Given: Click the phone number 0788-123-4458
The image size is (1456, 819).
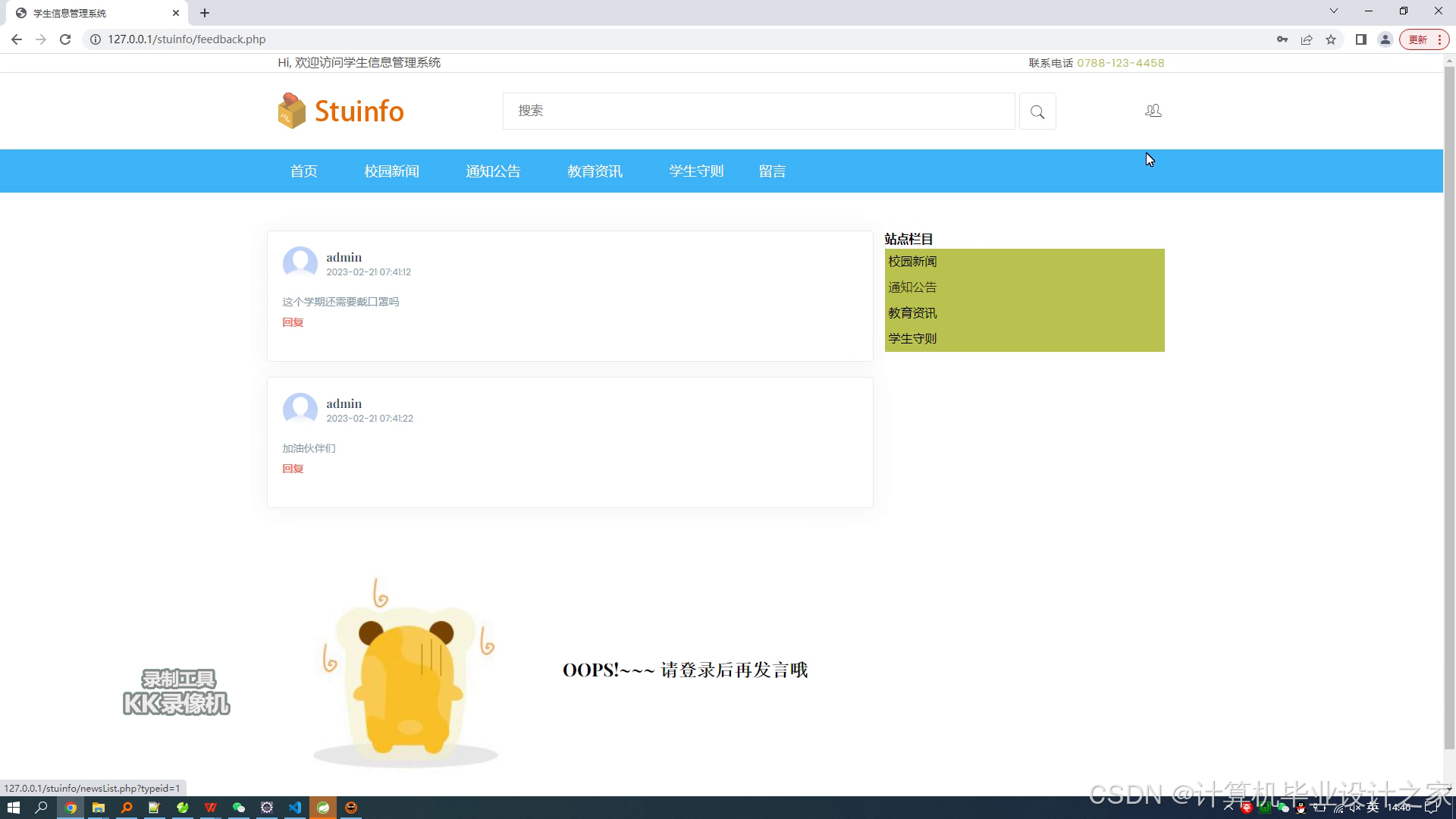Looking at the screenshot, I should click(1120, 63).
